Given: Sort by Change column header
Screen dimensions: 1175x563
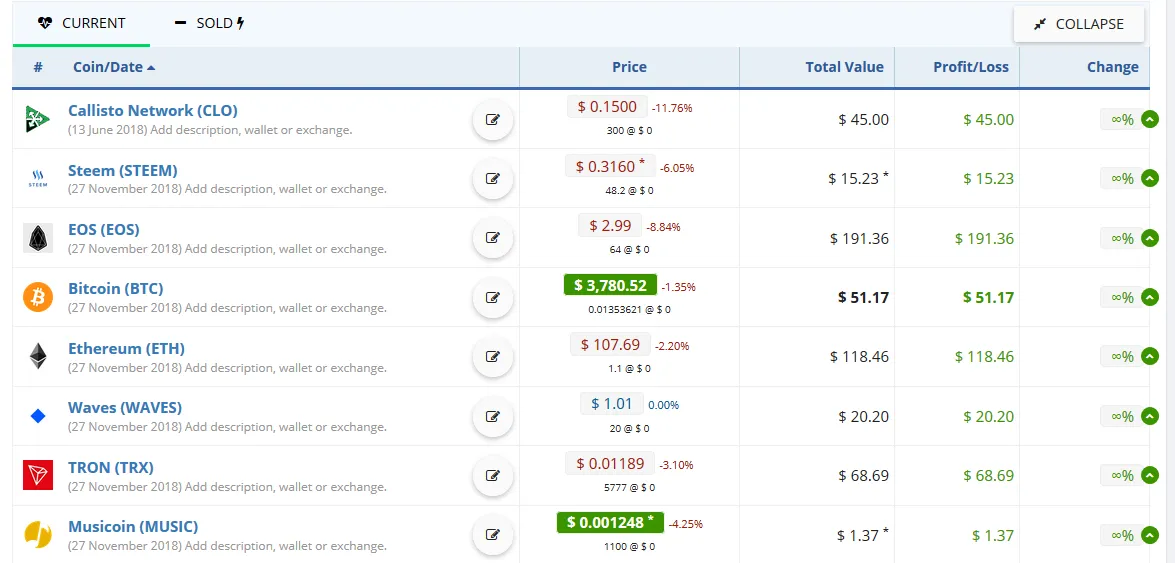Looking at the screenshot, I should [1113, 67].
